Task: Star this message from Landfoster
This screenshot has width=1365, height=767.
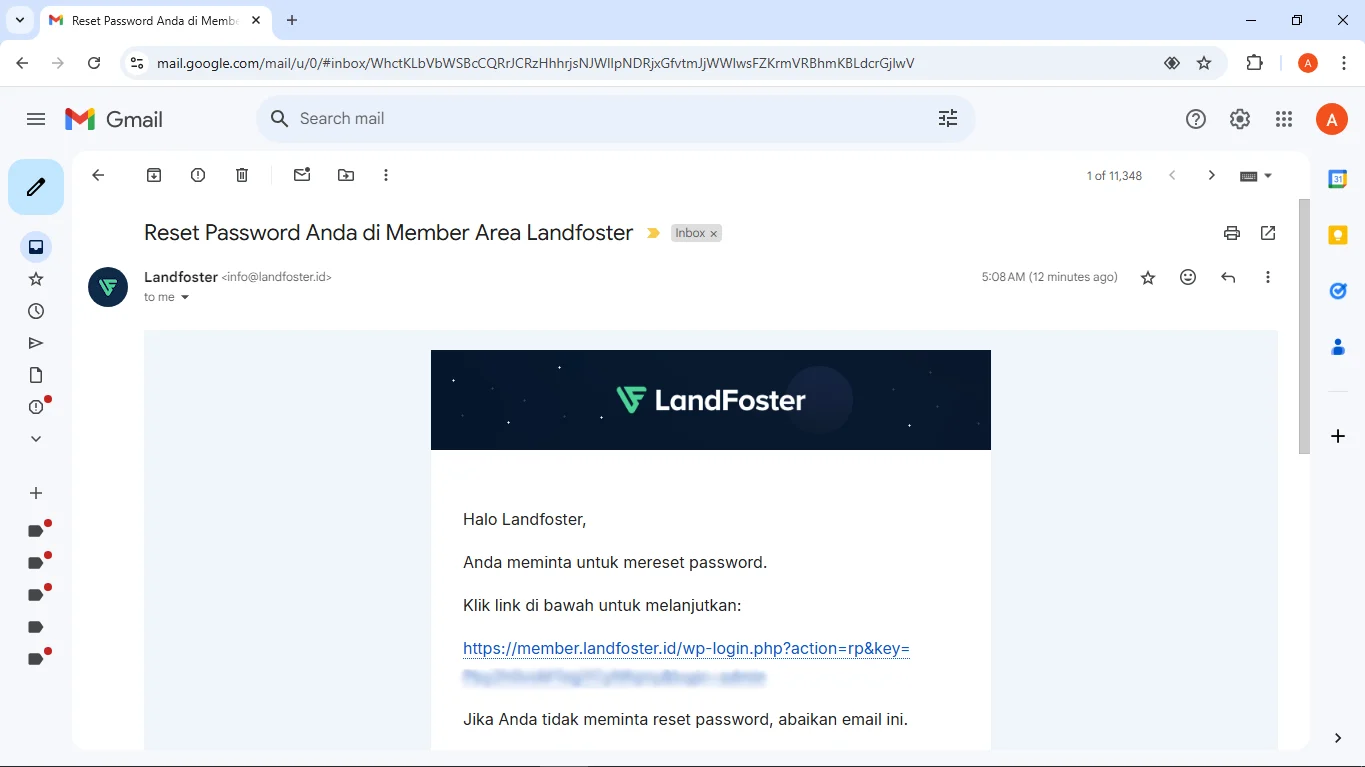Action: click(1148, 277)
